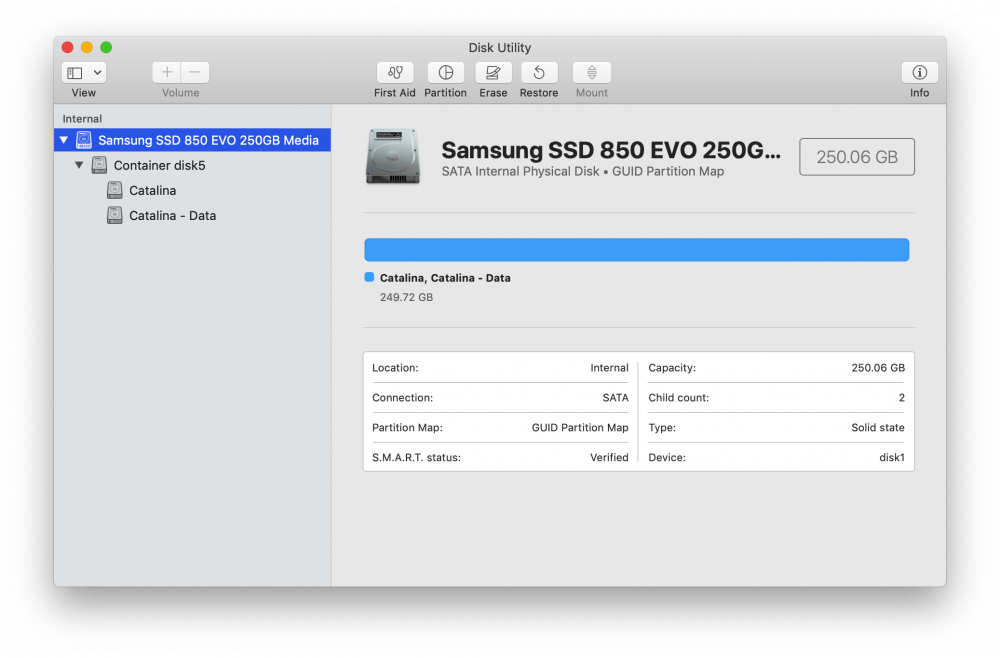Click the Mount toolbar icon
The image size is (1000, 658).
pyautogui.click(x=592, y=73)
